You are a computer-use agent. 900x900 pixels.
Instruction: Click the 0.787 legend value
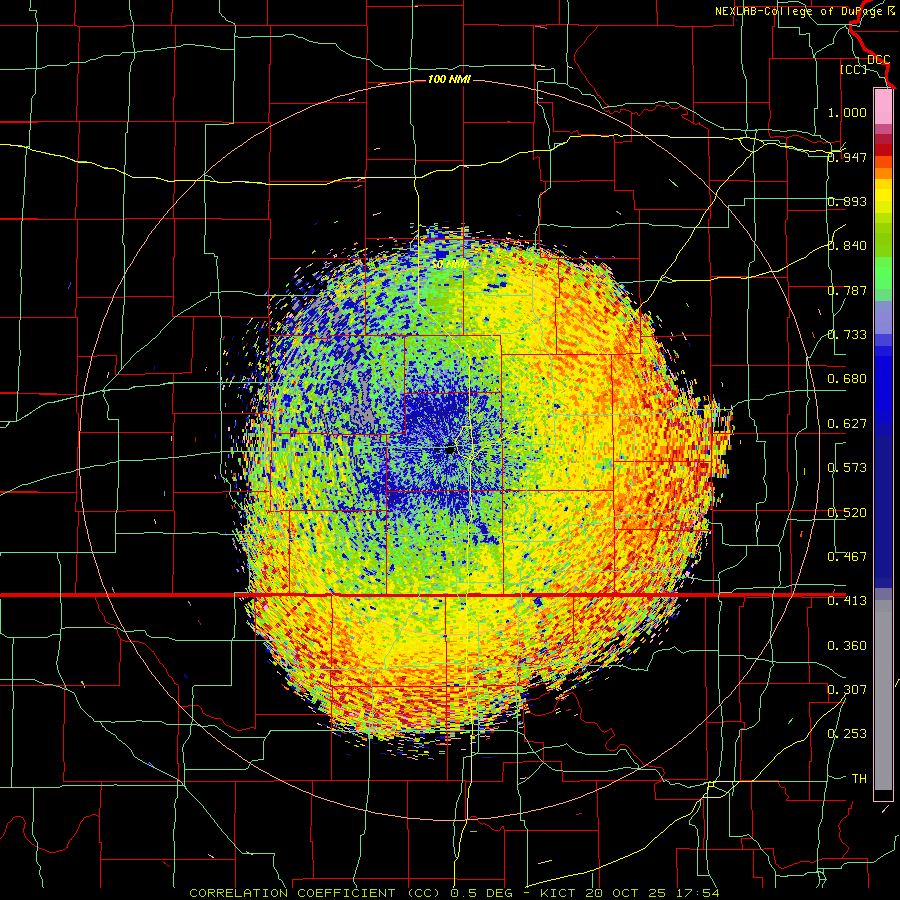847,290
